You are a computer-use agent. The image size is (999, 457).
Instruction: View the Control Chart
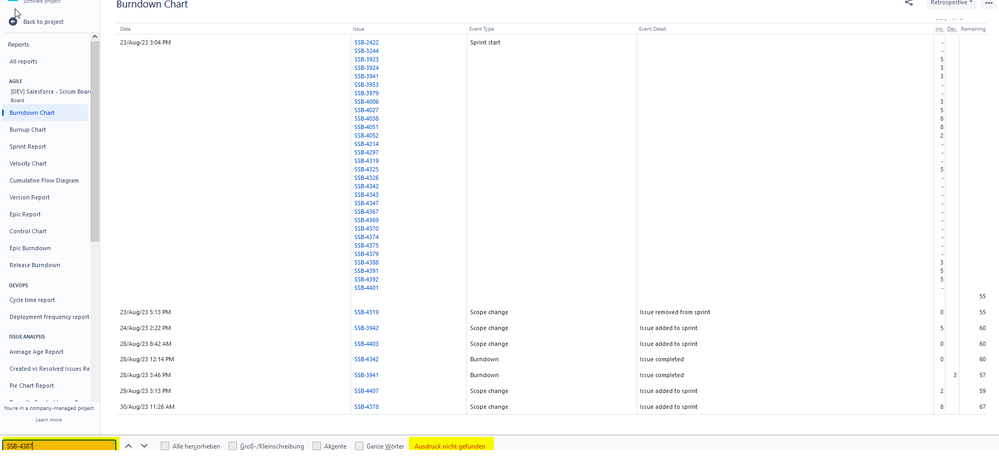(27, 231)
